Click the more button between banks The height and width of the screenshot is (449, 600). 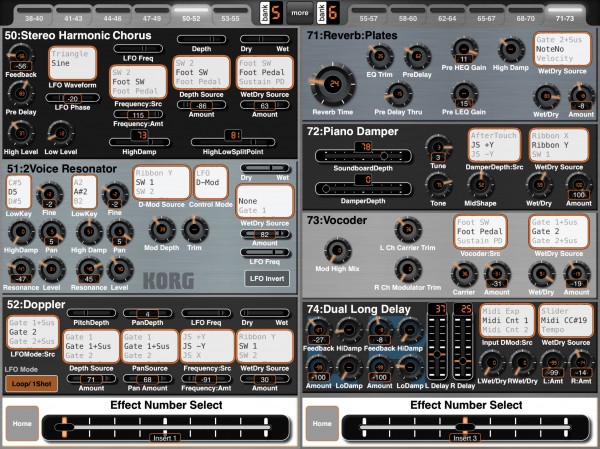point(300,13)
